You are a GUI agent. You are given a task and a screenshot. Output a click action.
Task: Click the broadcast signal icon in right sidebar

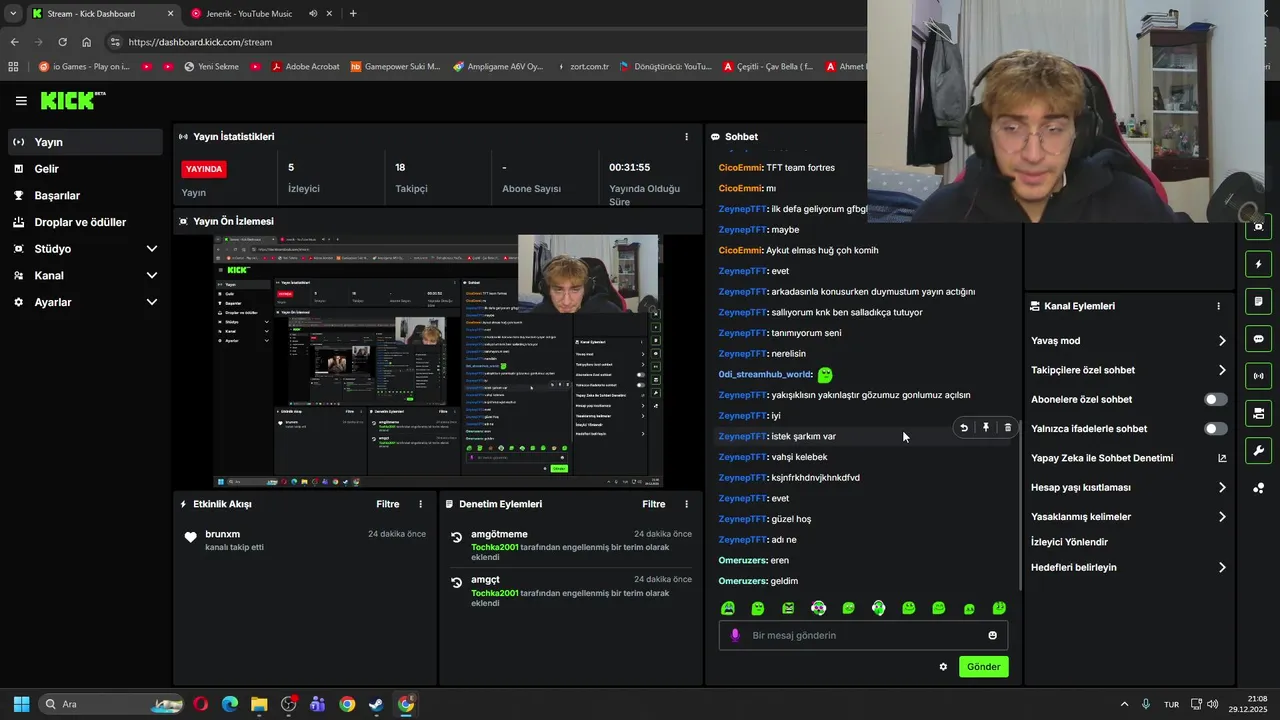[1258, 376]
